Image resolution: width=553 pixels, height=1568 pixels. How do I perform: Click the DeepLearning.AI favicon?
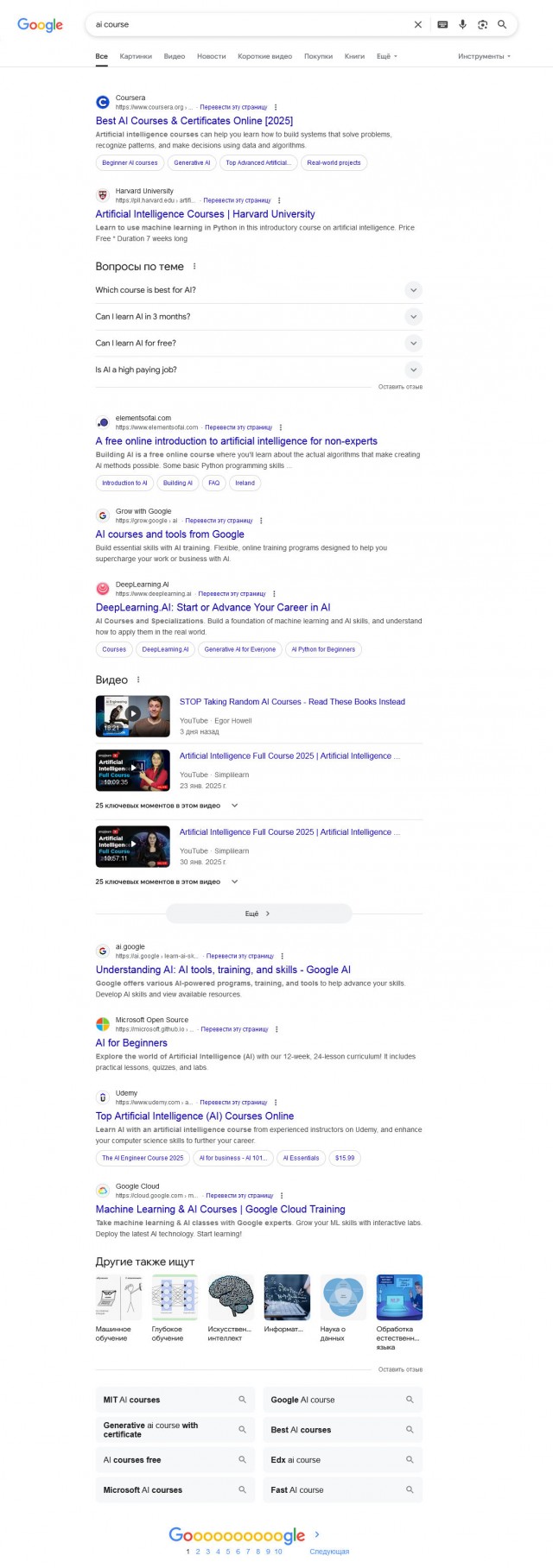click(x=103, y=589)
